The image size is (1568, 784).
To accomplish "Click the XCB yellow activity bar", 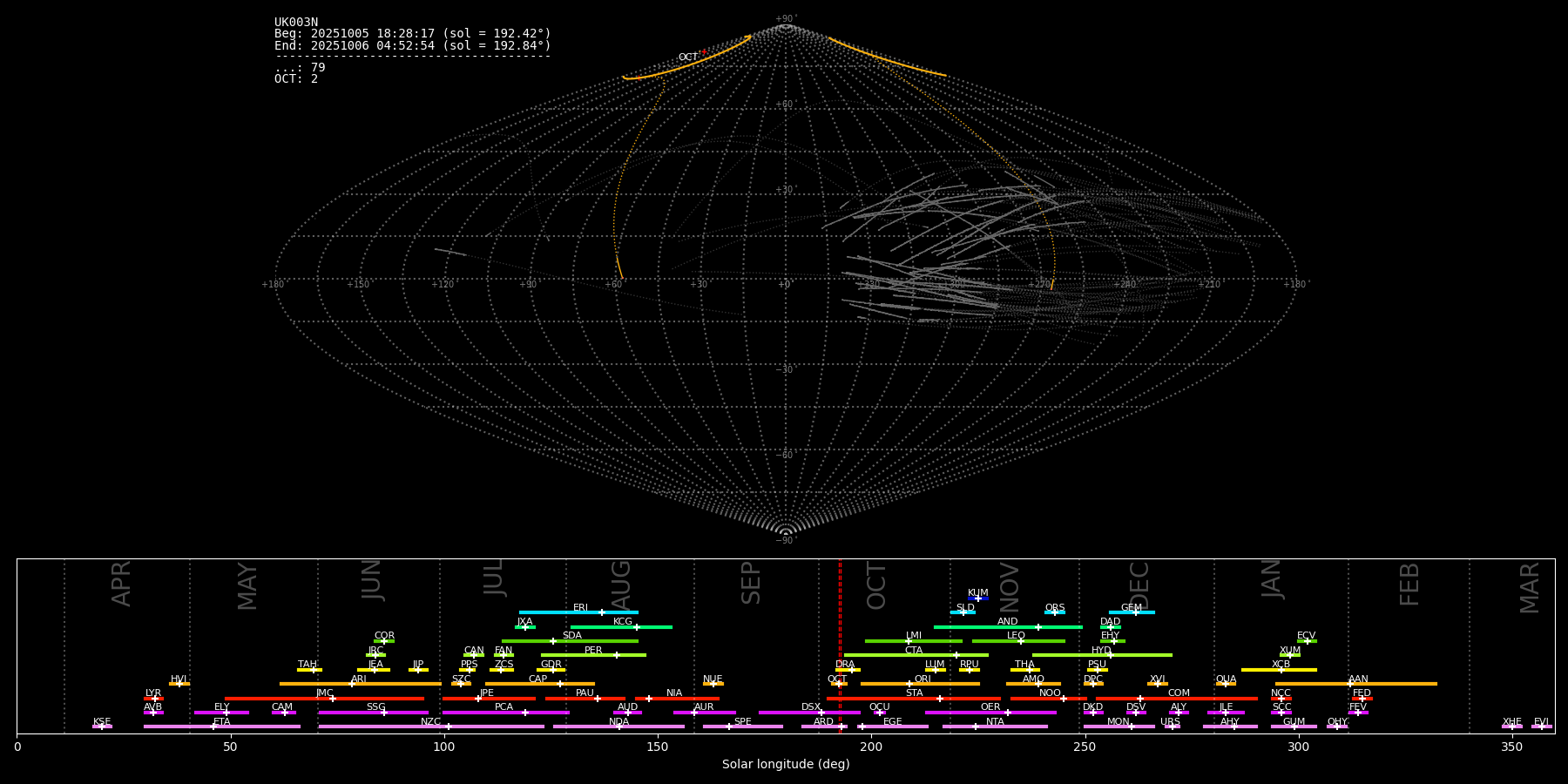I will pyautogui.click(x=1279, y=670).
